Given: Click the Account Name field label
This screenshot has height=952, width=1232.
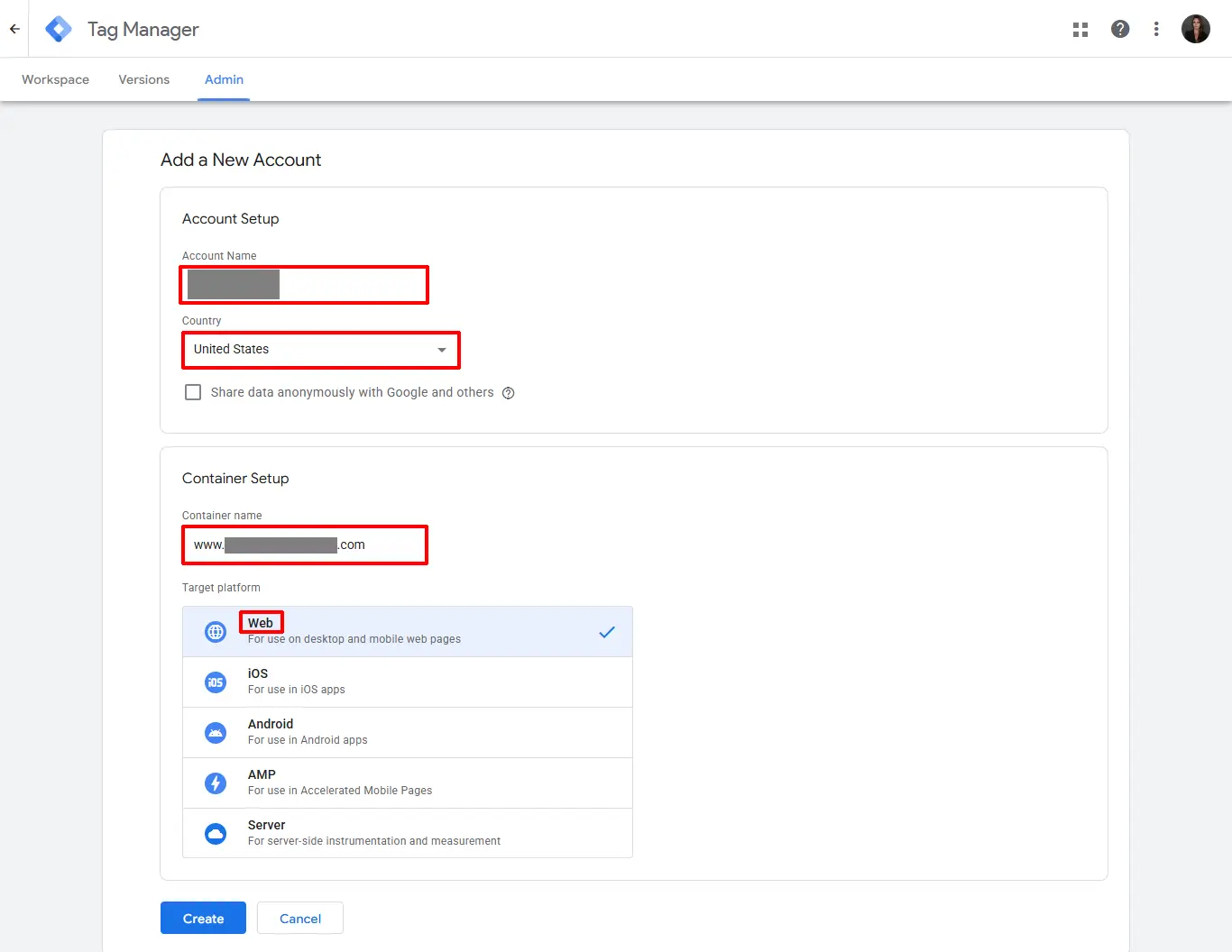Looking at the screenshot, I should [x=219, y=256].
